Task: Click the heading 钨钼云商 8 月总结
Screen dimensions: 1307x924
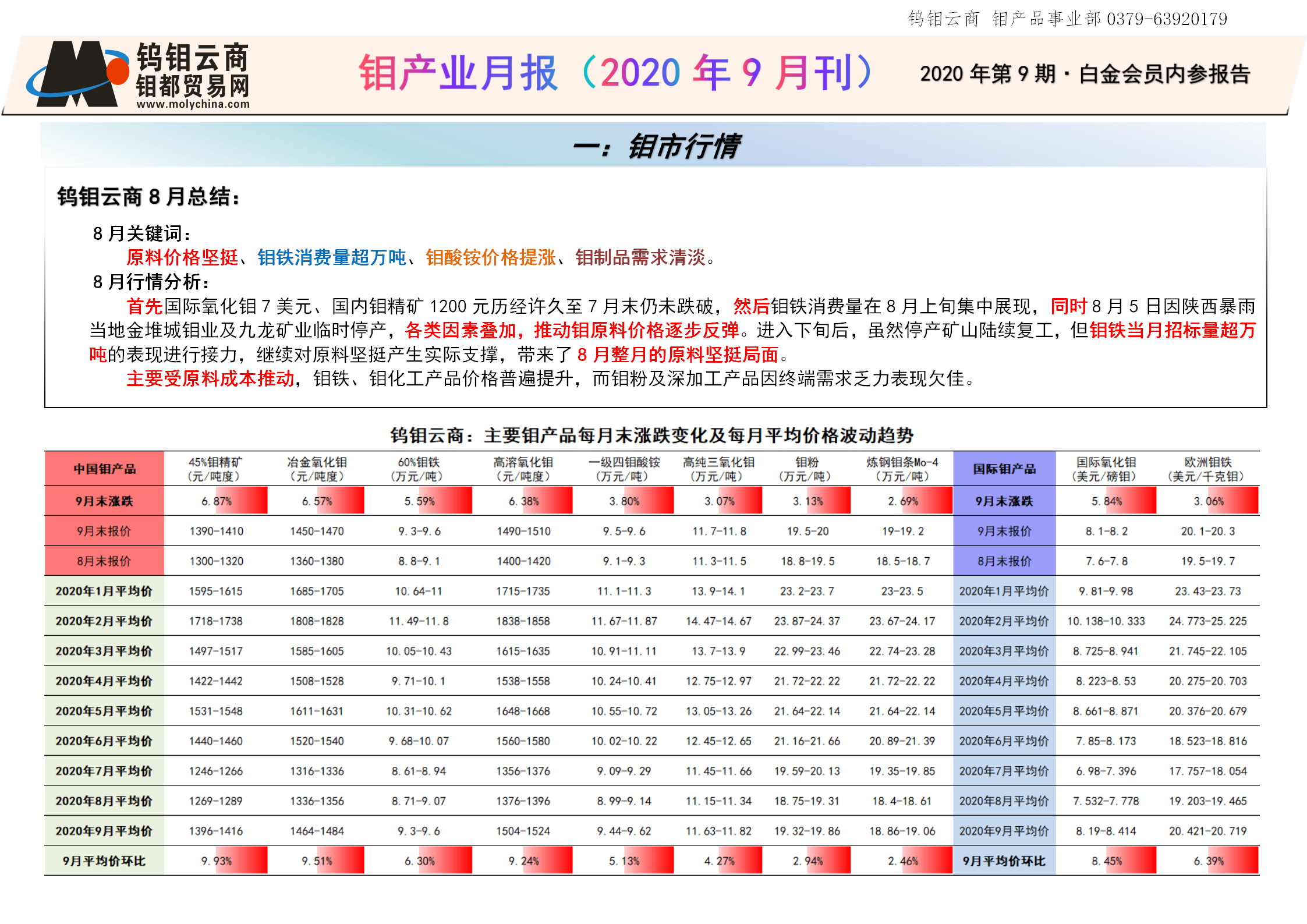Action: [x=148, y=197]
